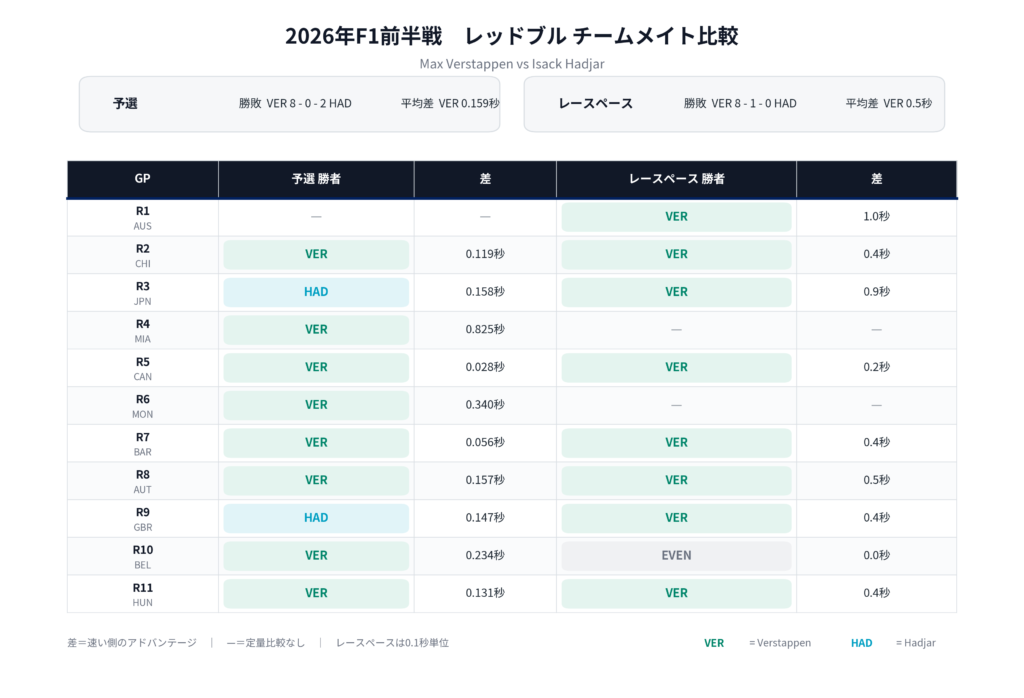Select the R1 AUS row label
The width and height of the screenshot is (1024, 698).
tap(142, 218)
